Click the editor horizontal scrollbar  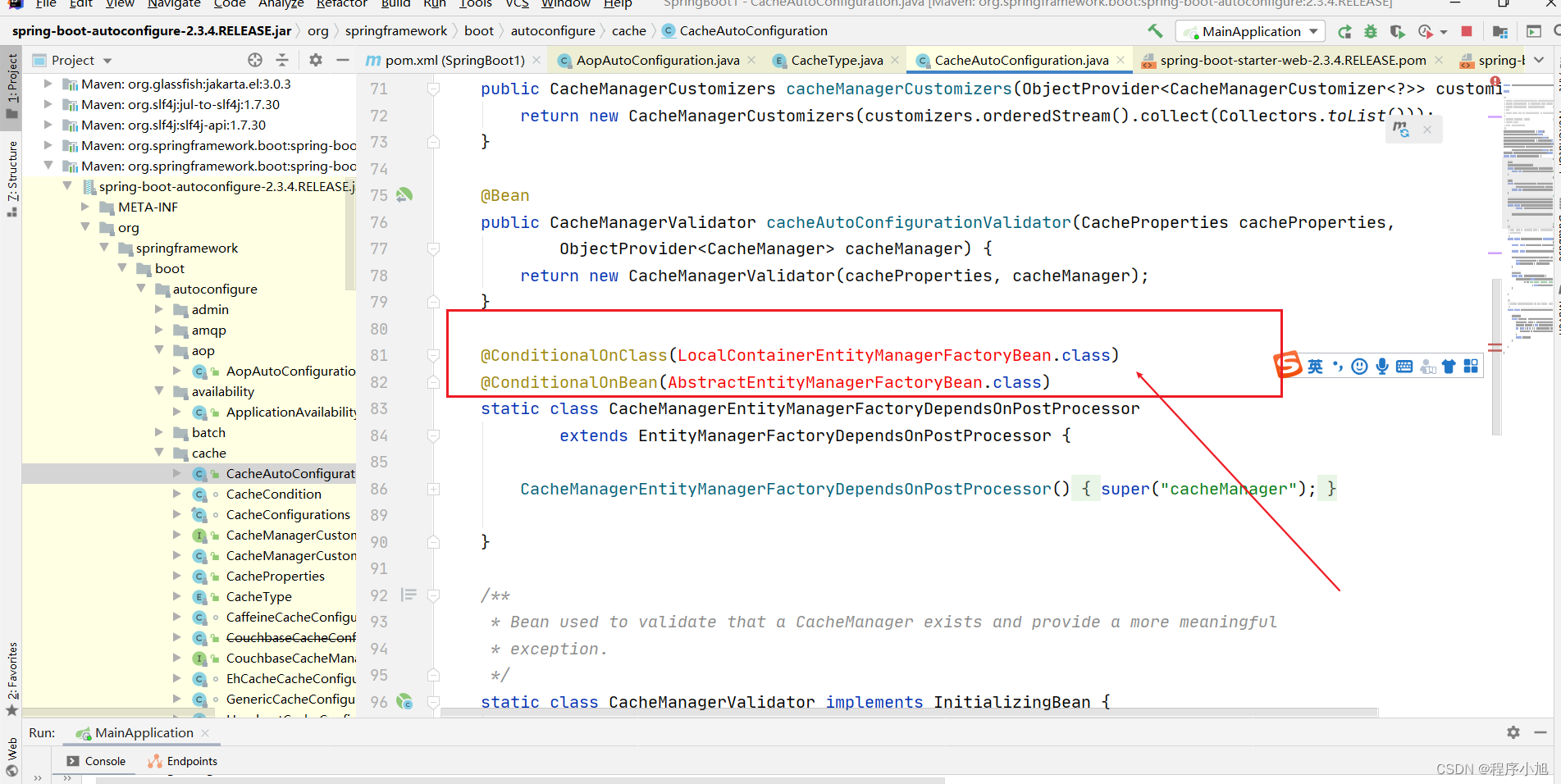point(909,712)
